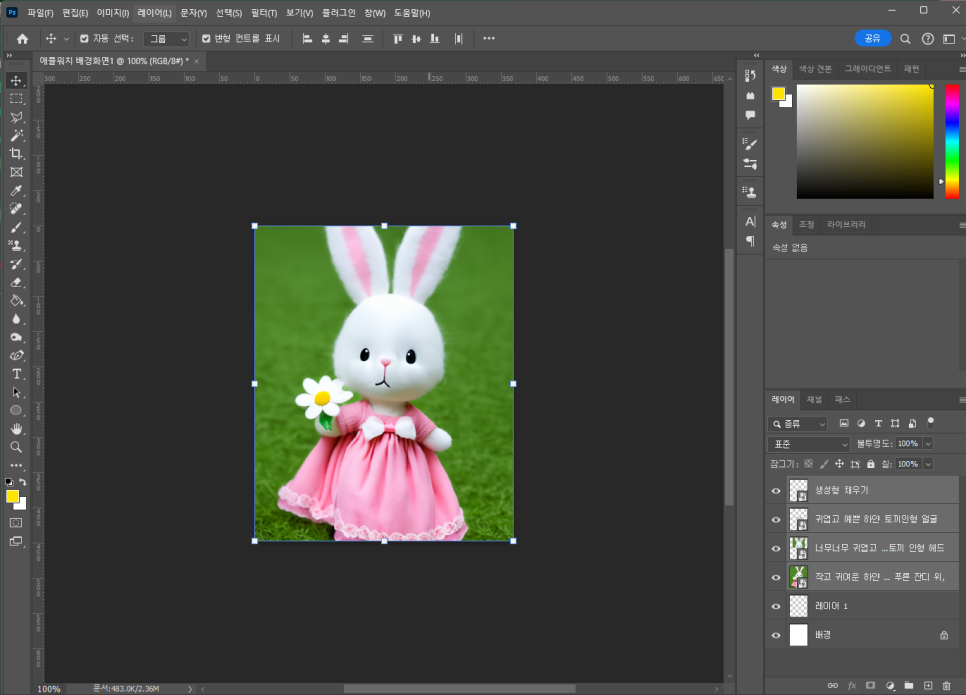The height and width of the screenshot is (695, 966).
Task: Open the 필터(T) menu
Action: point(264,13)
